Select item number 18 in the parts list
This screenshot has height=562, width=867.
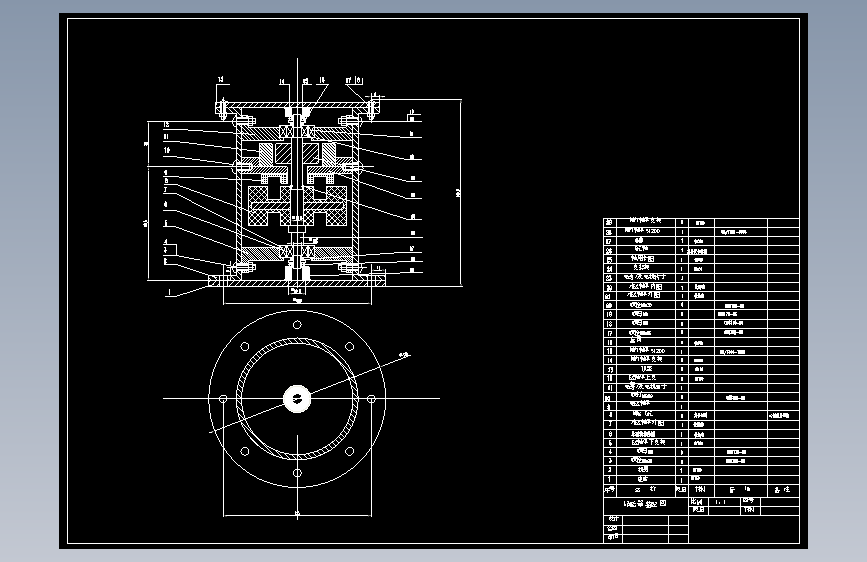click(609, 324)
